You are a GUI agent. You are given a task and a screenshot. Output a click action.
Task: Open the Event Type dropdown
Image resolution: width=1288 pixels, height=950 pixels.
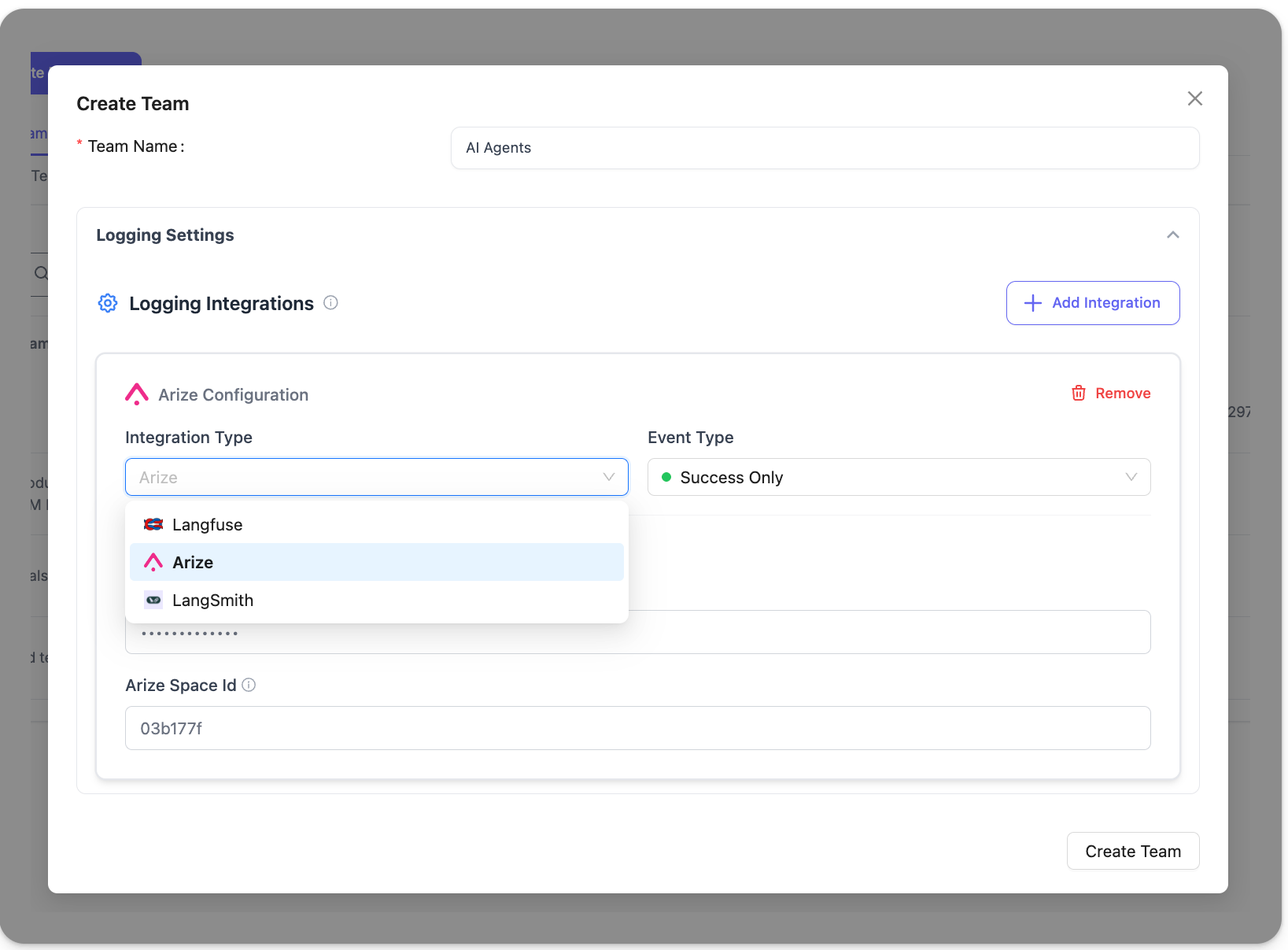(899, 477)
